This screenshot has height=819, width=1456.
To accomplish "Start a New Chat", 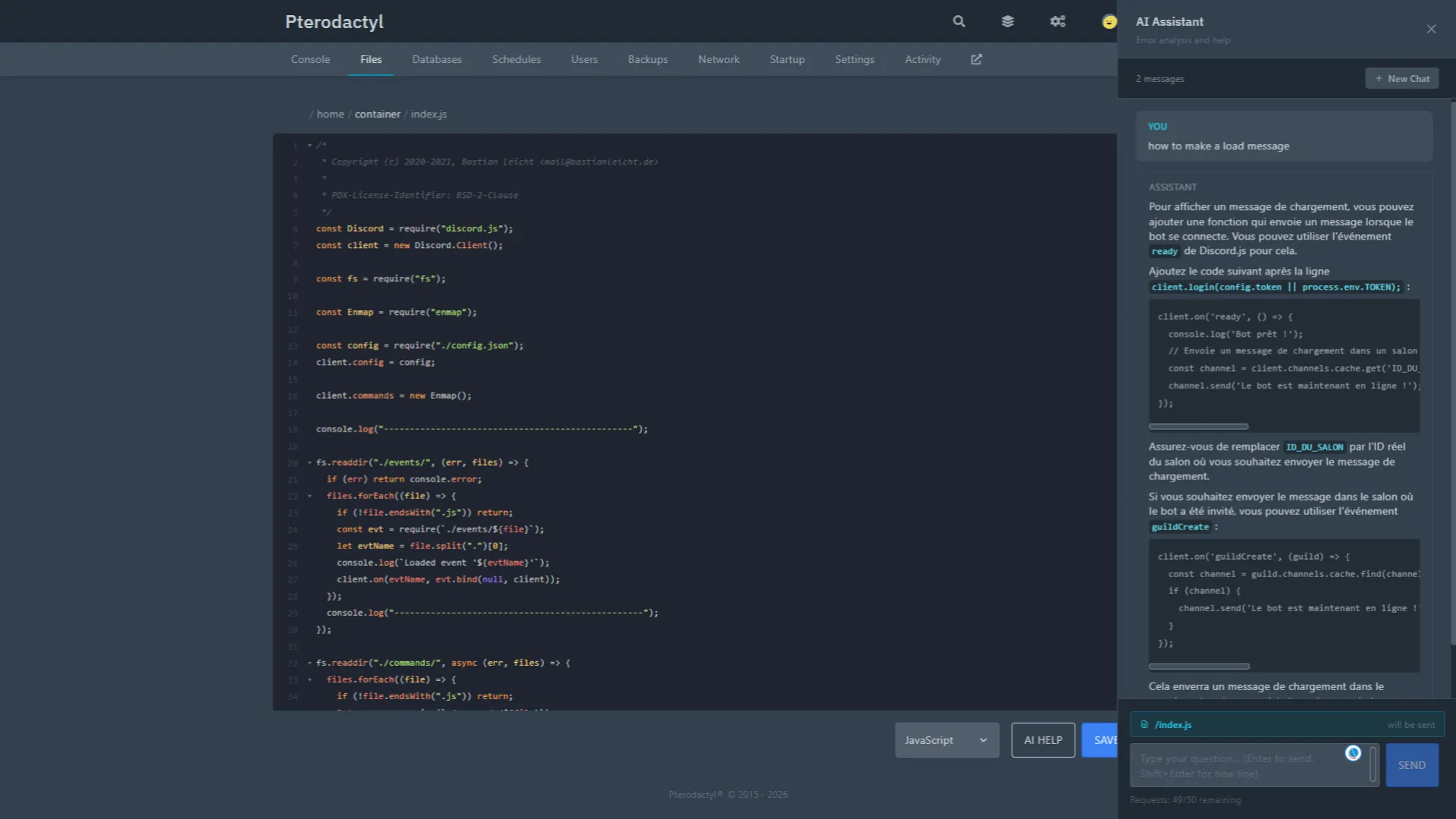I will [1401, 78].
